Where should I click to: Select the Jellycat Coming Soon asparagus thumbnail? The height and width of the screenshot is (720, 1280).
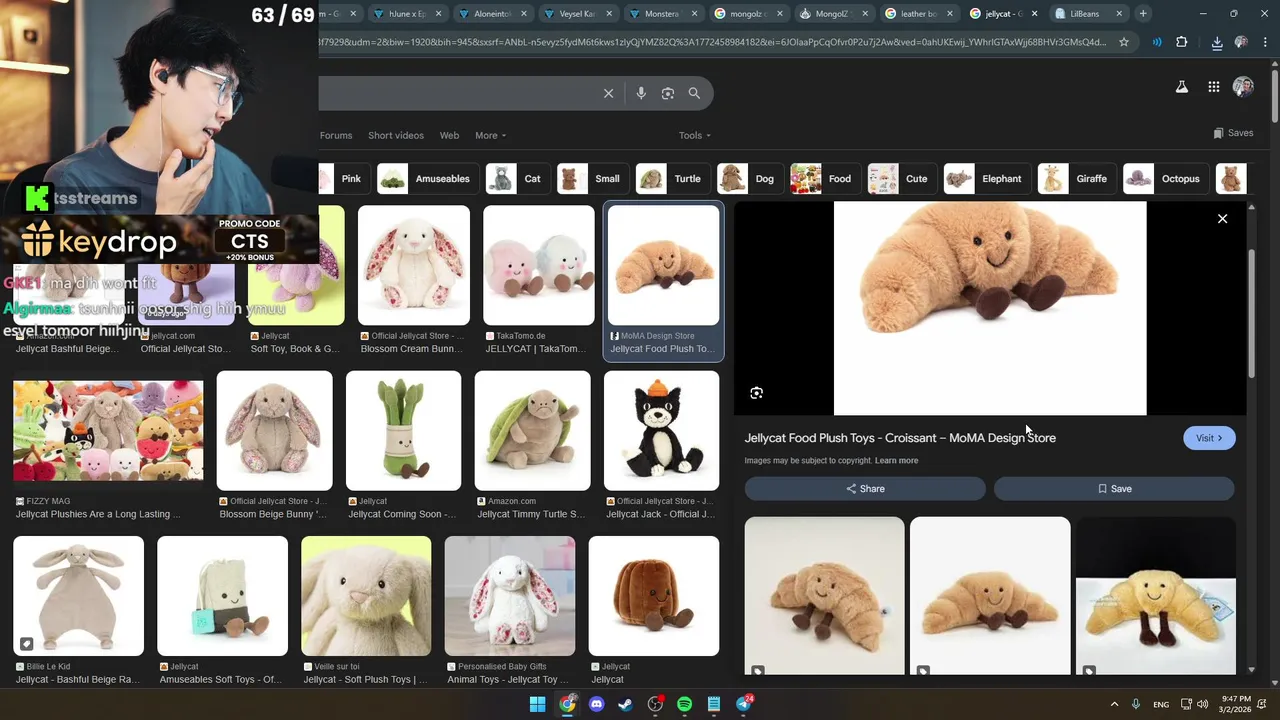pos(404,431)
